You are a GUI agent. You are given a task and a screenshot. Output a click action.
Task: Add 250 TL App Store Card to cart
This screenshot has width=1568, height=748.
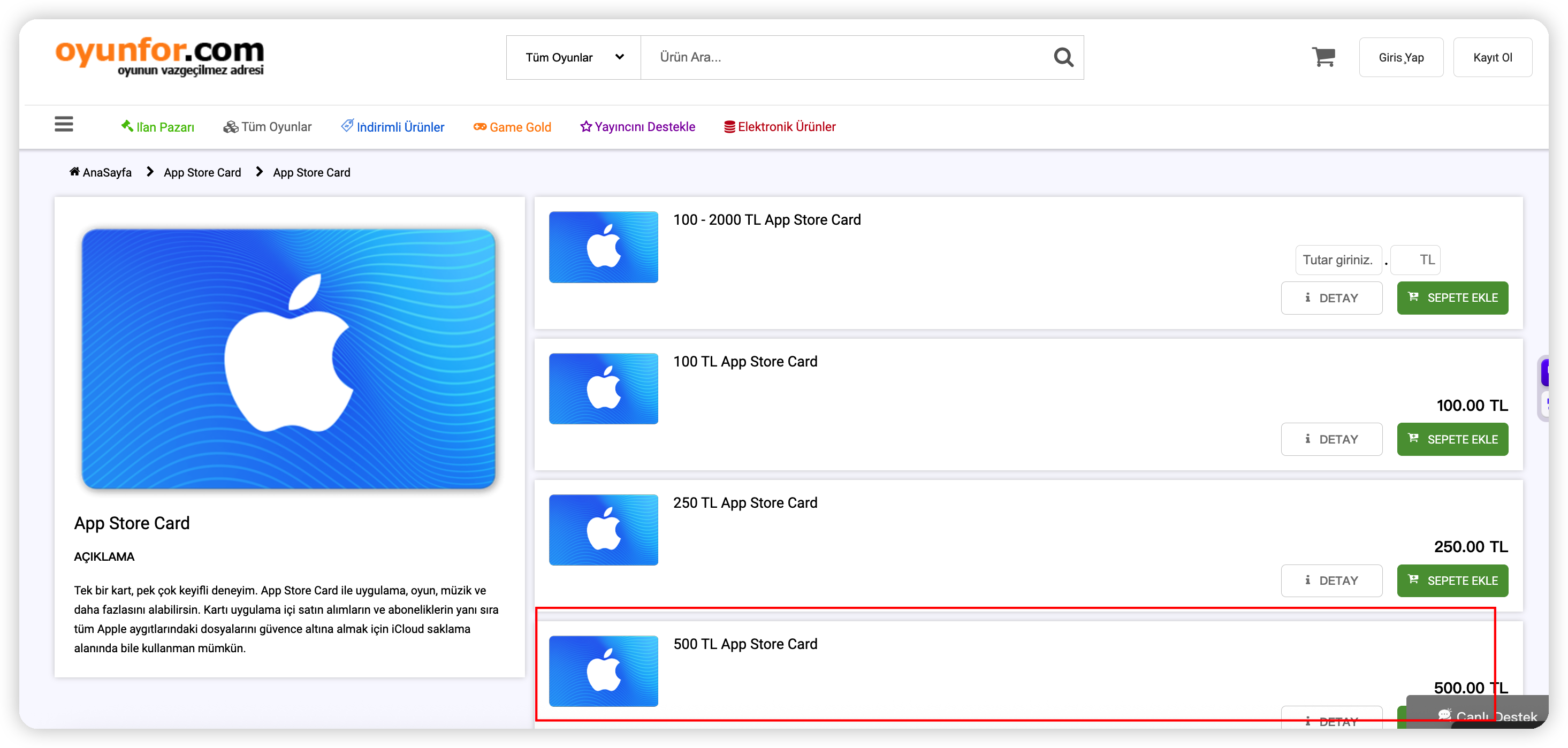click(x=1452, y=580)
